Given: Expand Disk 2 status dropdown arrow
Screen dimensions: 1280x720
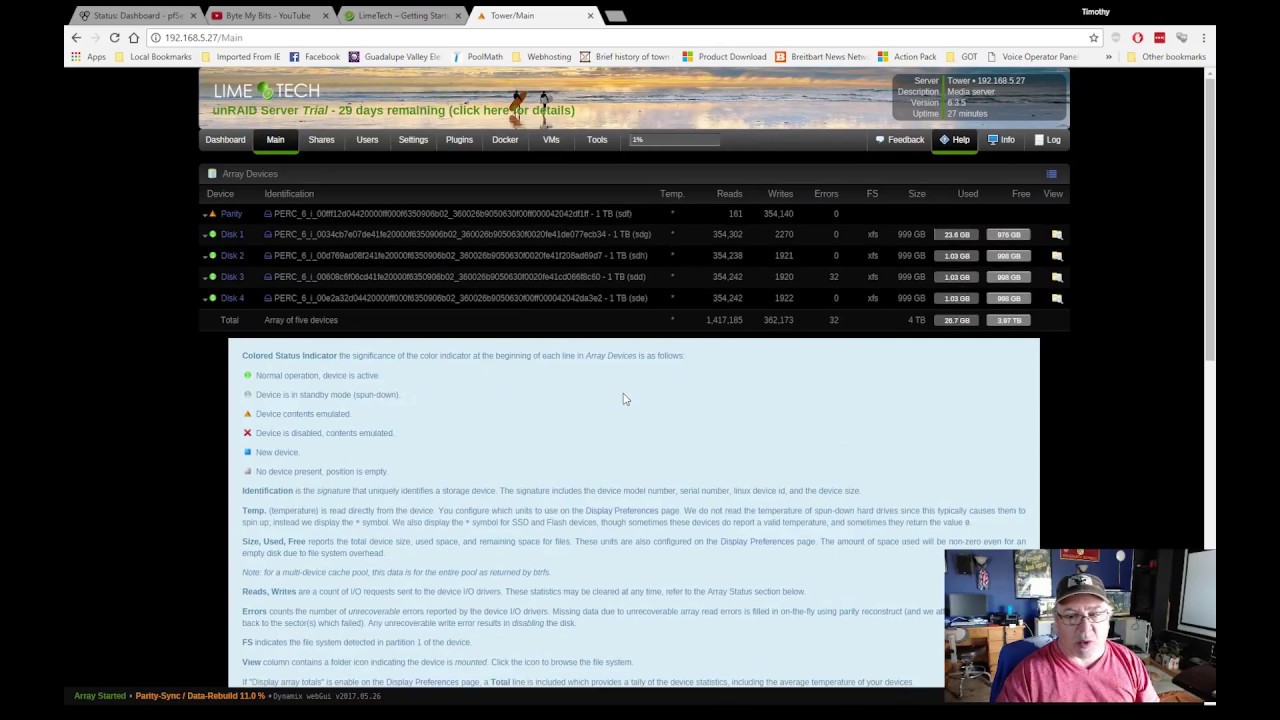Looking at the screenshot, I should coord(205,256).
